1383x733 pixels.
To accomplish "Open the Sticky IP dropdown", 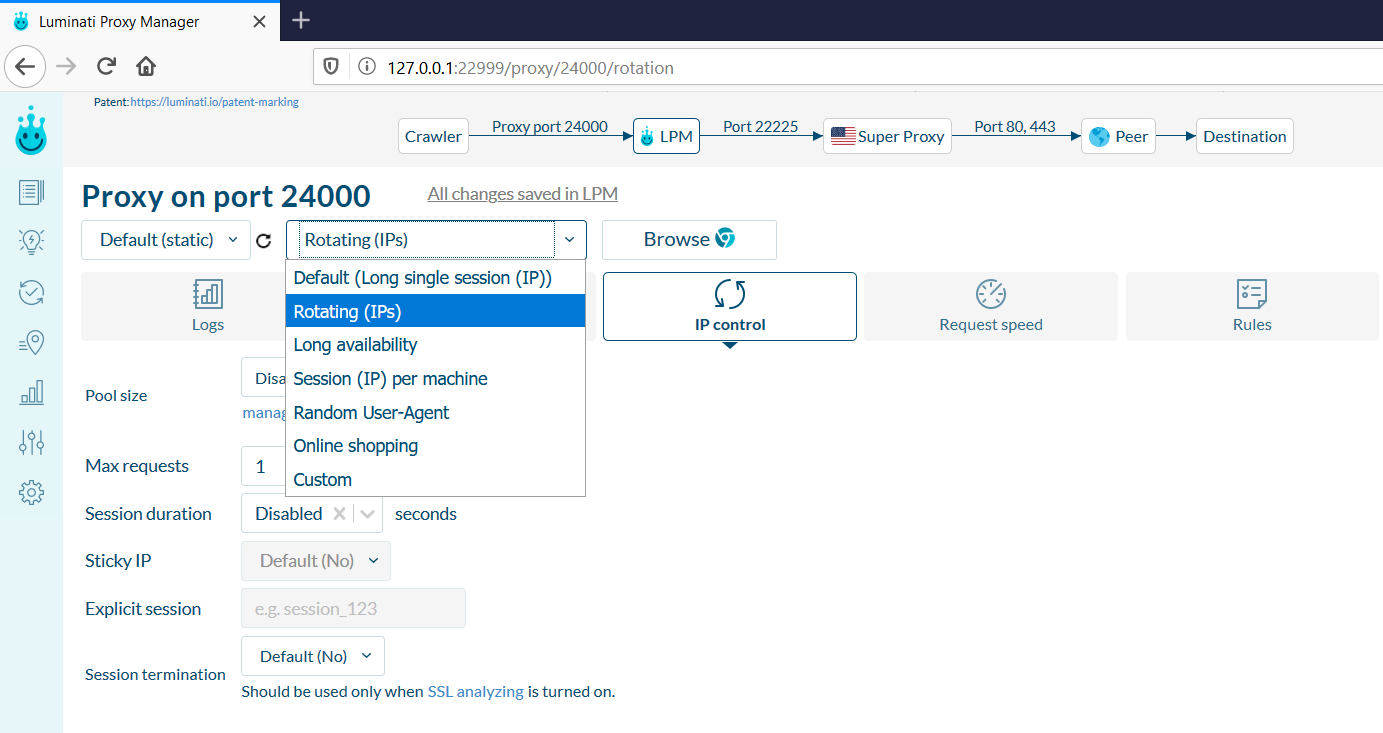I will tap(316, 561).
